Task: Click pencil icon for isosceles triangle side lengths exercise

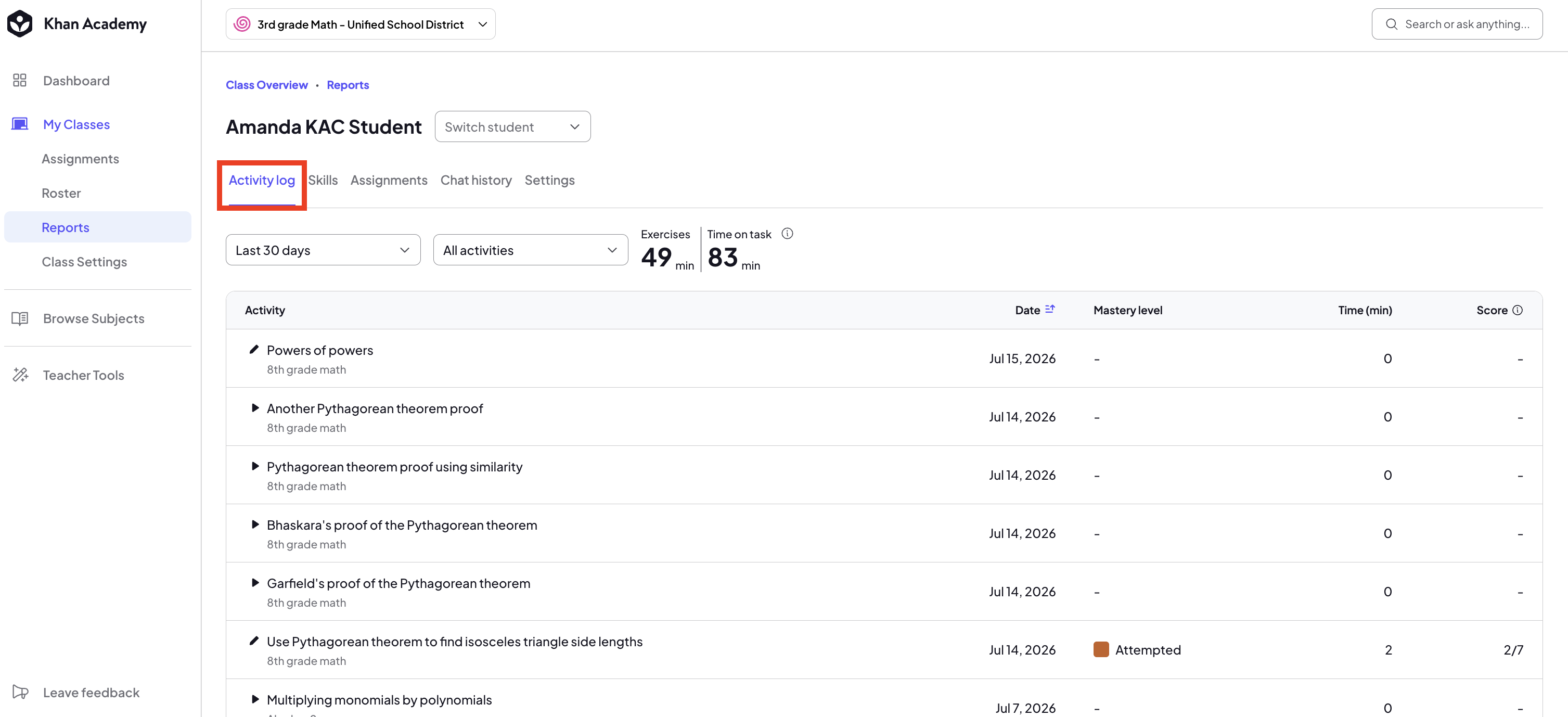Action: click(x=254, y=641)
